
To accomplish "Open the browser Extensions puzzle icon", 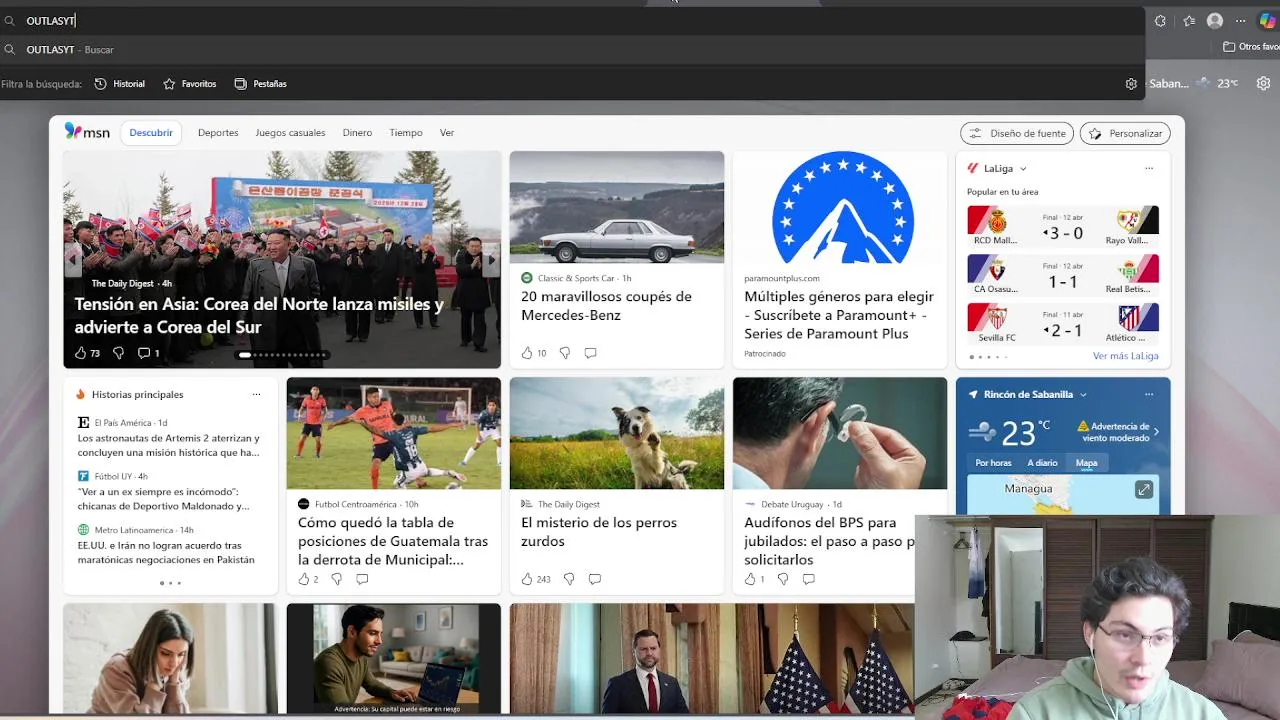I will pyautogui.click(x=1160, y=20).
